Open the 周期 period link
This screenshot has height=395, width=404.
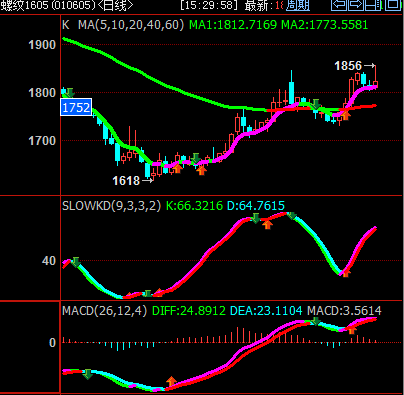point(298,5)
